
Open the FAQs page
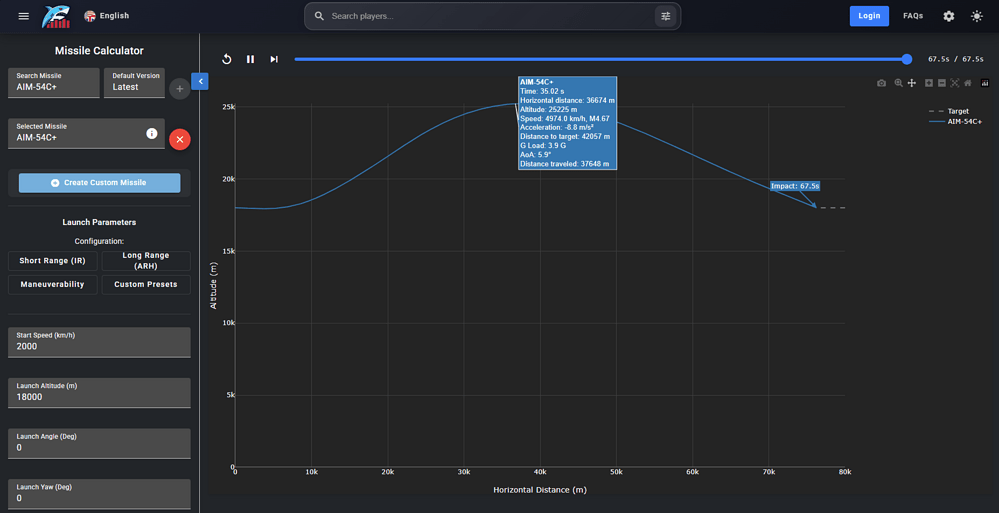(x=913, y=16)
